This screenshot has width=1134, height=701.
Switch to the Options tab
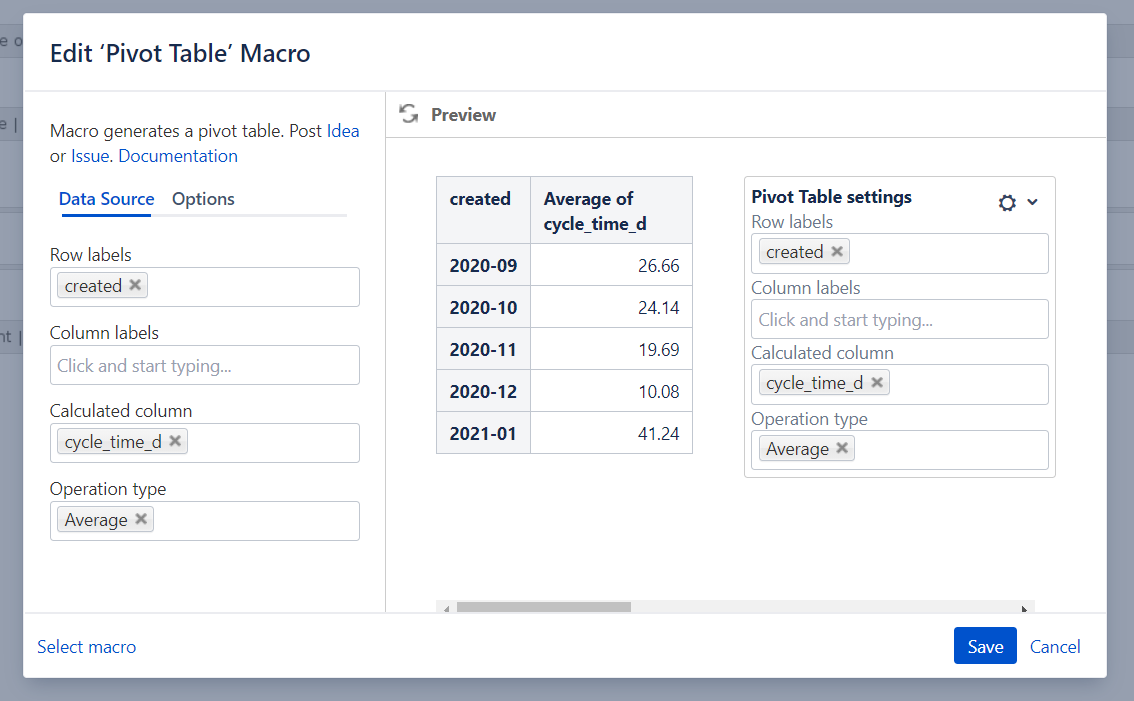tap(203, 199)
